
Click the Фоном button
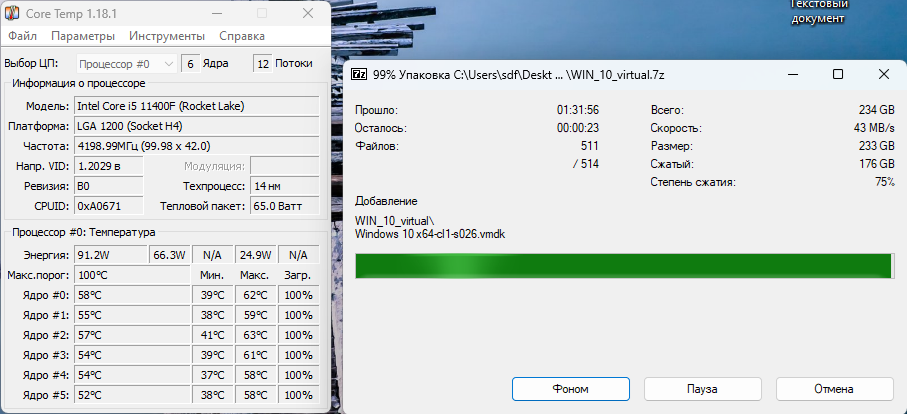point(570,389)
